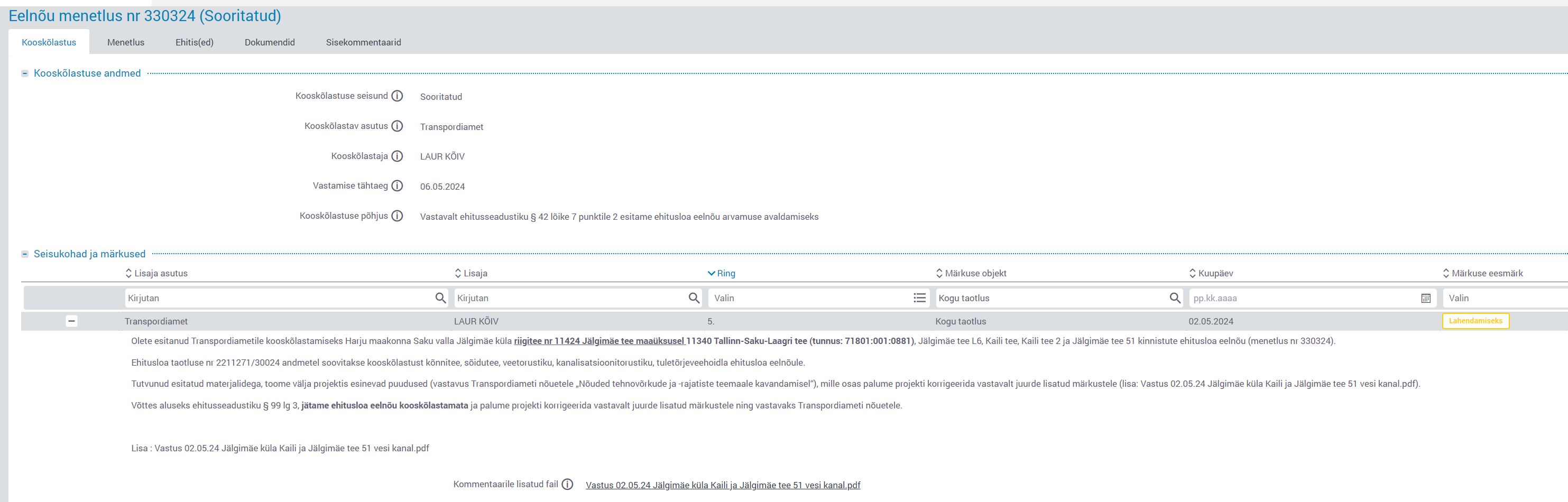Sort by Märkuse eesmärk column
Screen dimensions: 1568x502
(1483, 273)
